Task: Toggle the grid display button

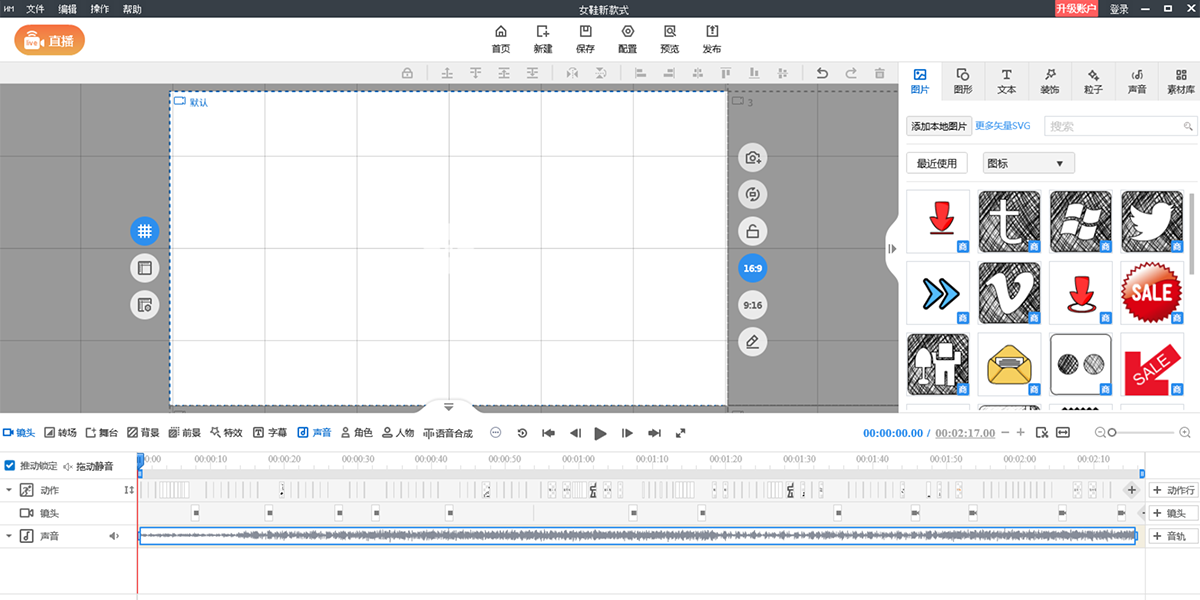Action: coord(145,231)
